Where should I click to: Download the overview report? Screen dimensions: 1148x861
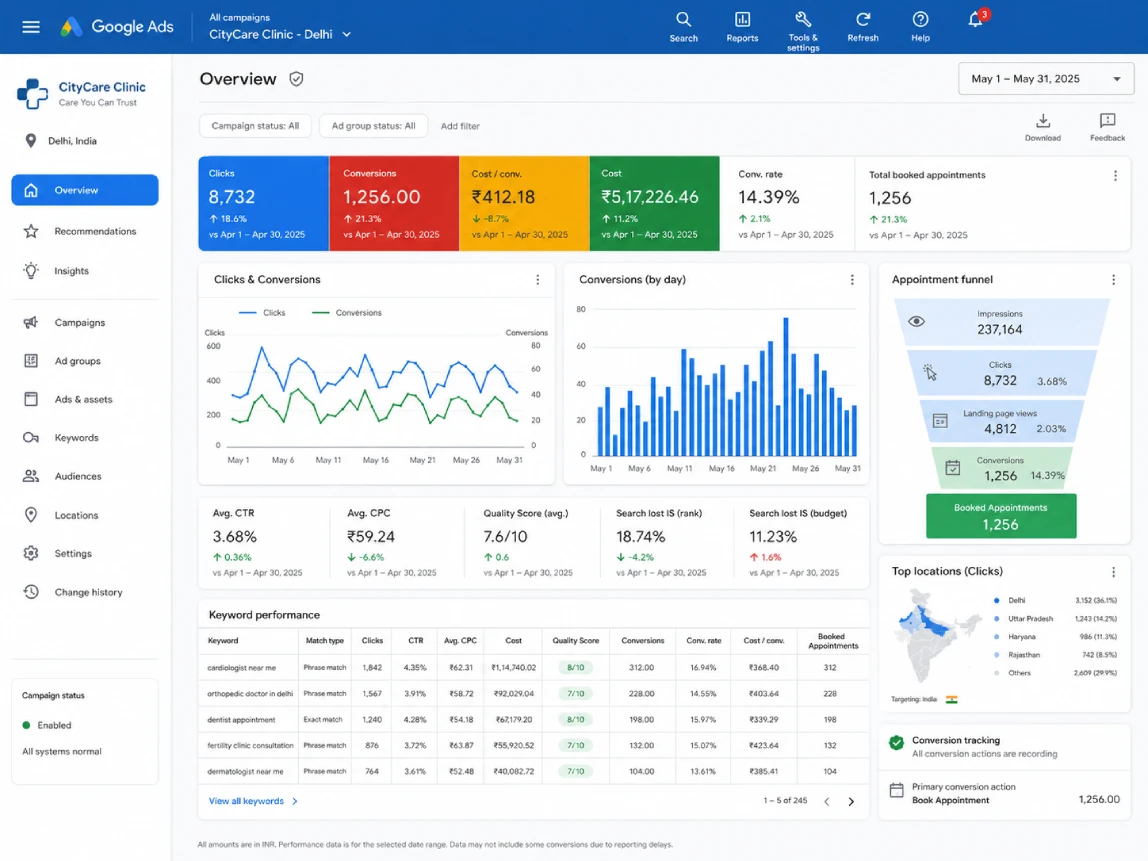pos(1043,127)
